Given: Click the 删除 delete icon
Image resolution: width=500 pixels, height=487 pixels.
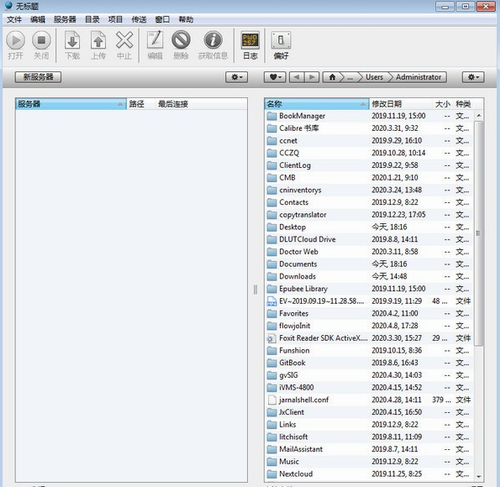Looking at the screenshot, I should click(x=181, y=40).
